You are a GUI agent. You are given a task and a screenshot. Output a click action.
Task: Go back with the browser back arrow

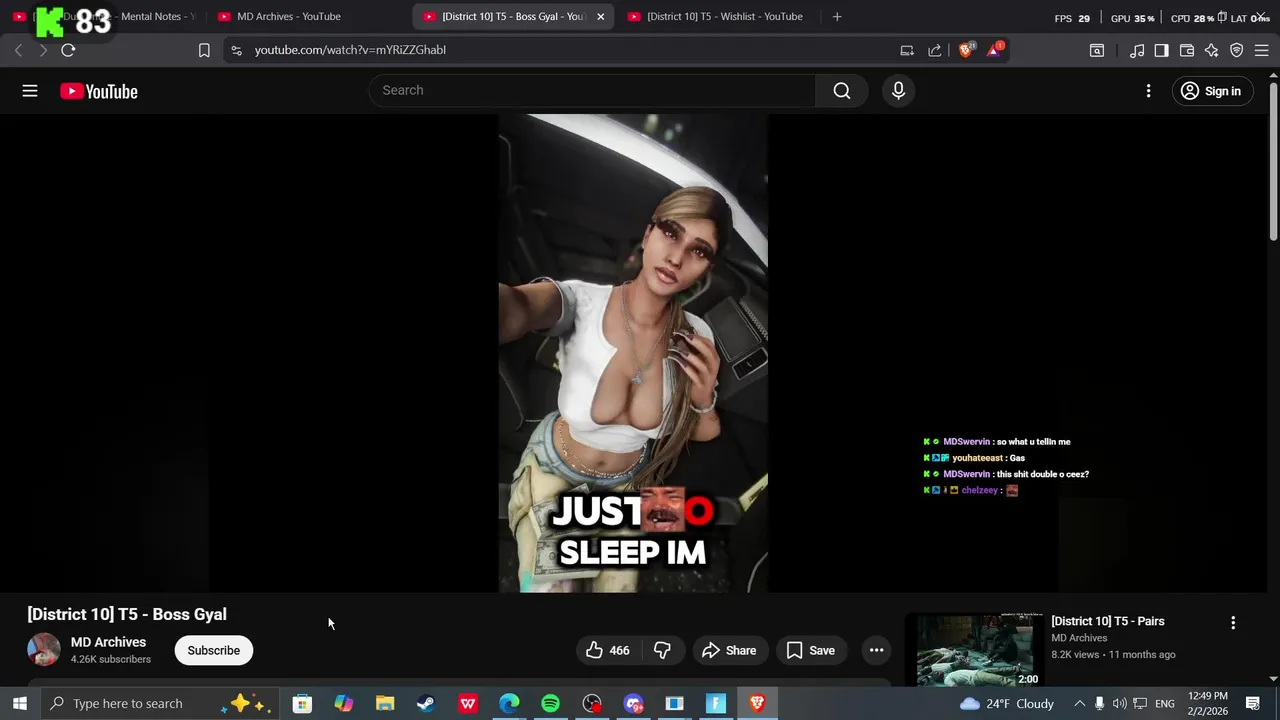point(18,50)
